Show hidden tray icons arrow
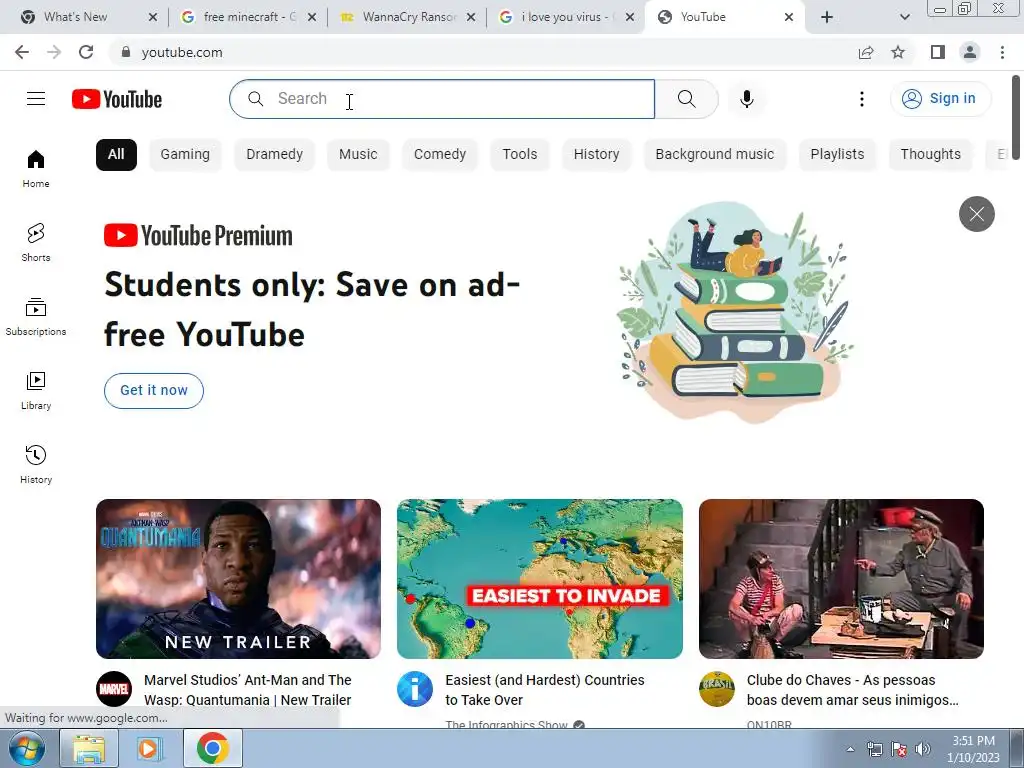 coord(850,749)
